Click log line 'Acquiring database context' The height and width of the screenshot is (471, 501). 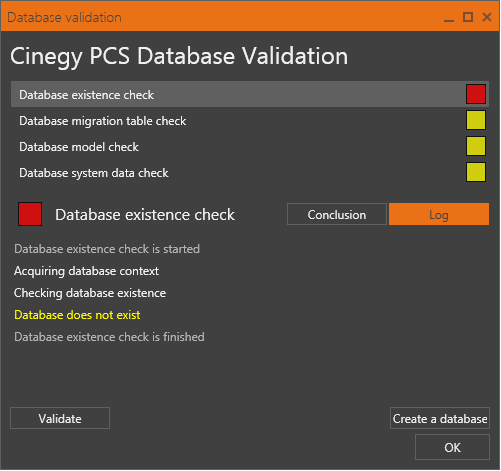(86, 271)
